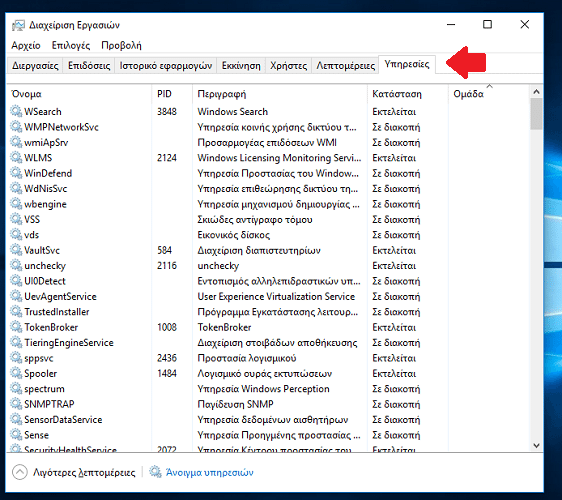The height and width of the screenshot is (500, 562).
Task: Click the Task Manager title bar icon
Action: click(x=18, y=25)
